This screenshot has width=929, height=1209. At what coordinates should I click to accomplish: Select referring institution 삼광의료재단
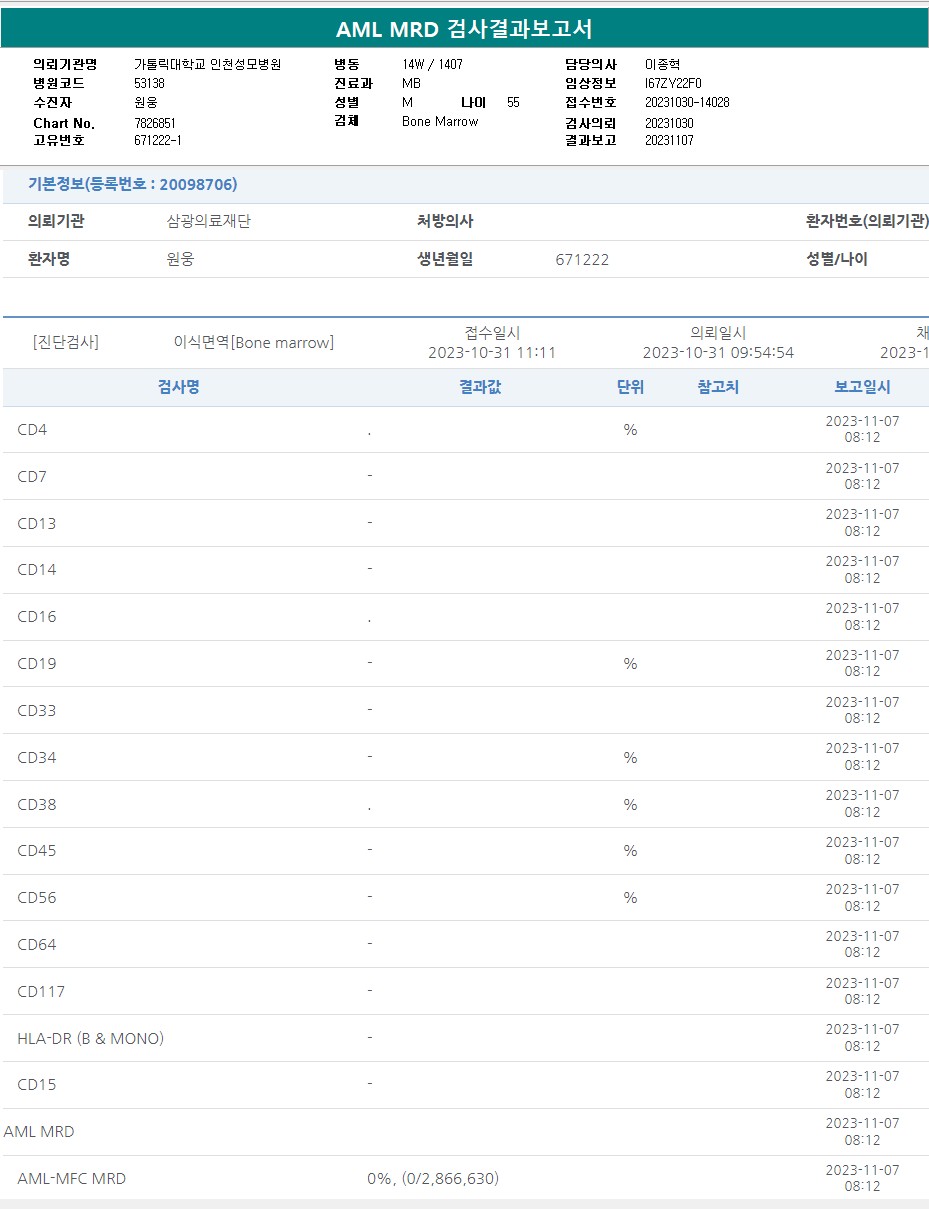208,222
